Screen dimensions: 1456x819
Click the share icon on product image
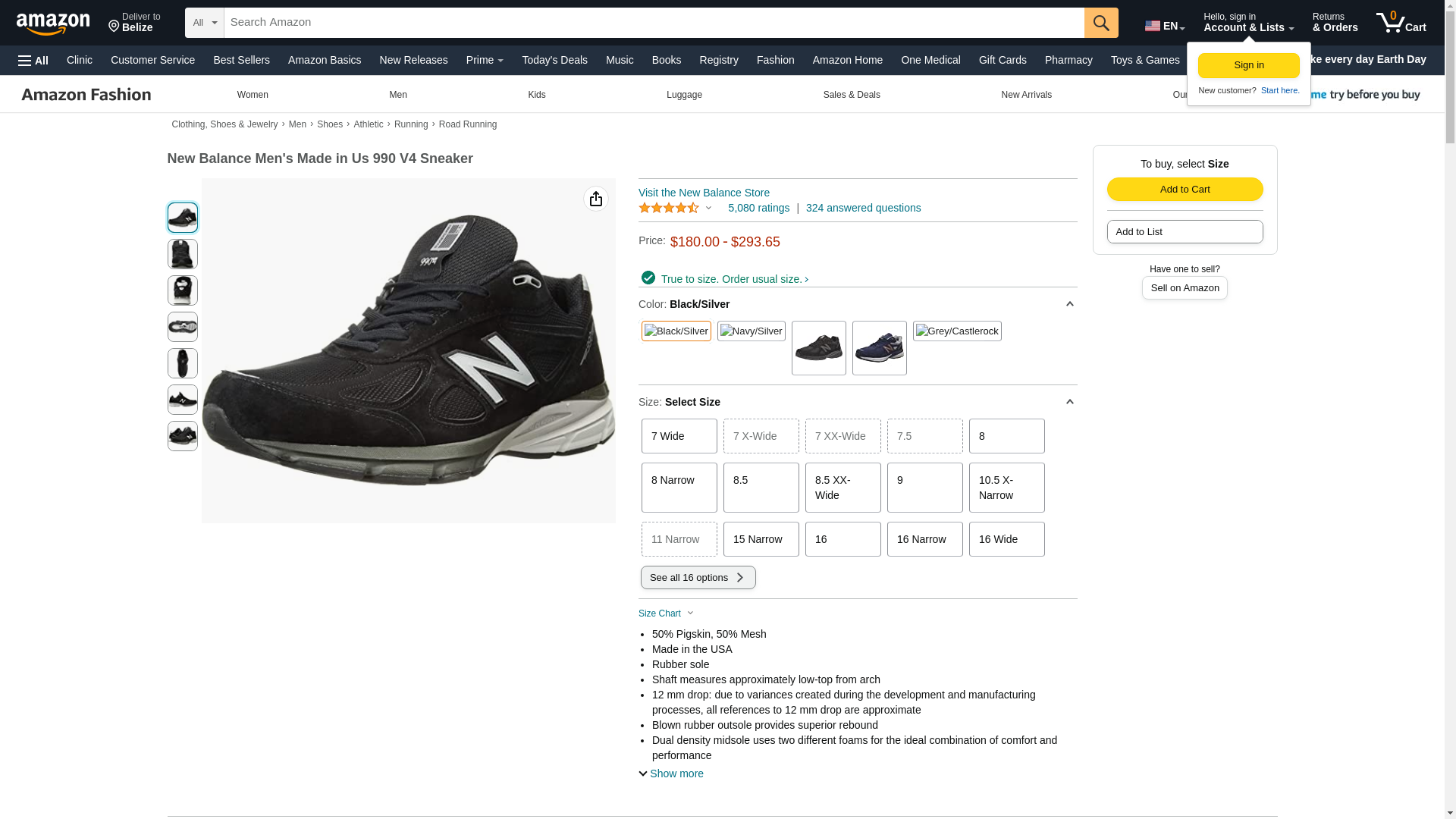(x=595, y=199)
